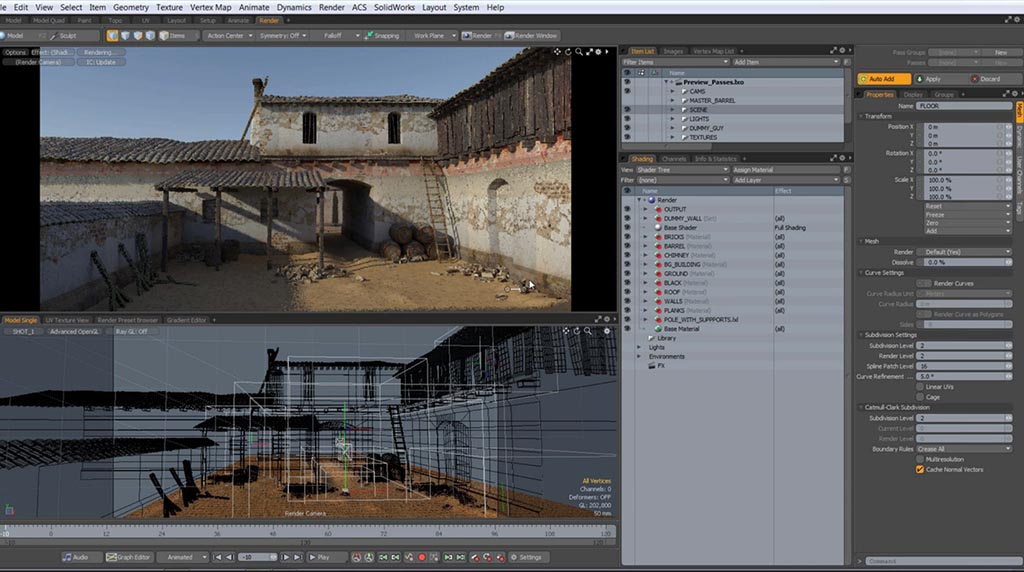Toggle visibility of TEXTURES group
Image resolution: width=1024 pixels, height=572 pixels.
(627, 137)
